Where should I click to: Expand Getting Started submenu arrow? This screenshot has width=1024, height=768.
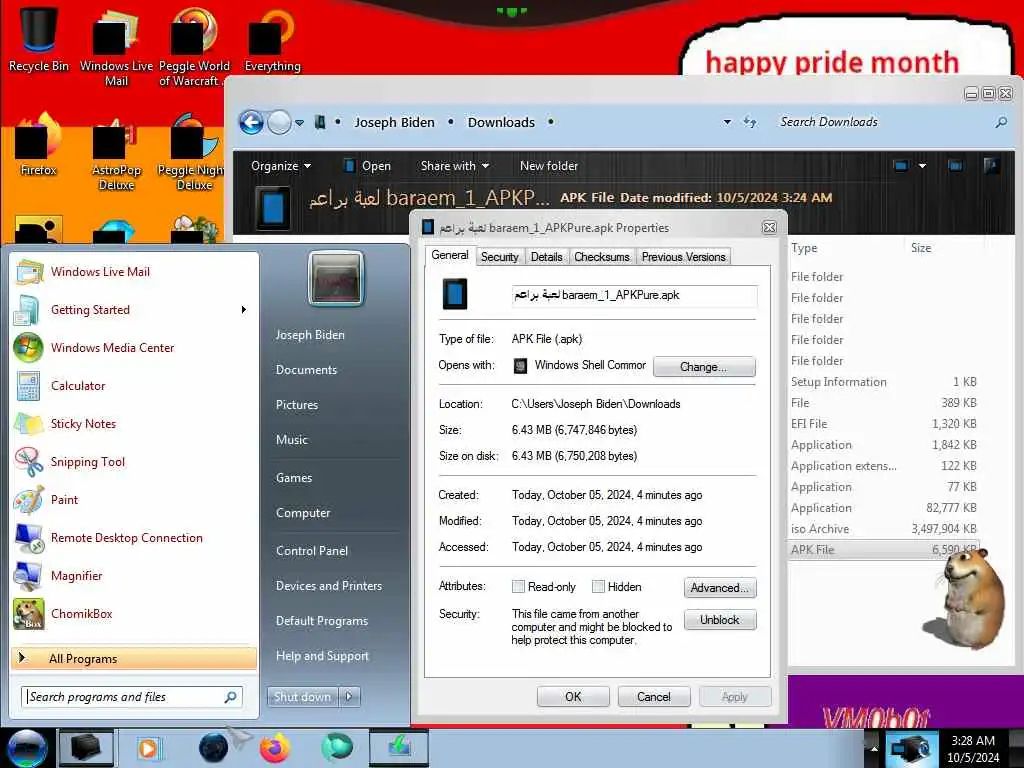pos(244,310)
